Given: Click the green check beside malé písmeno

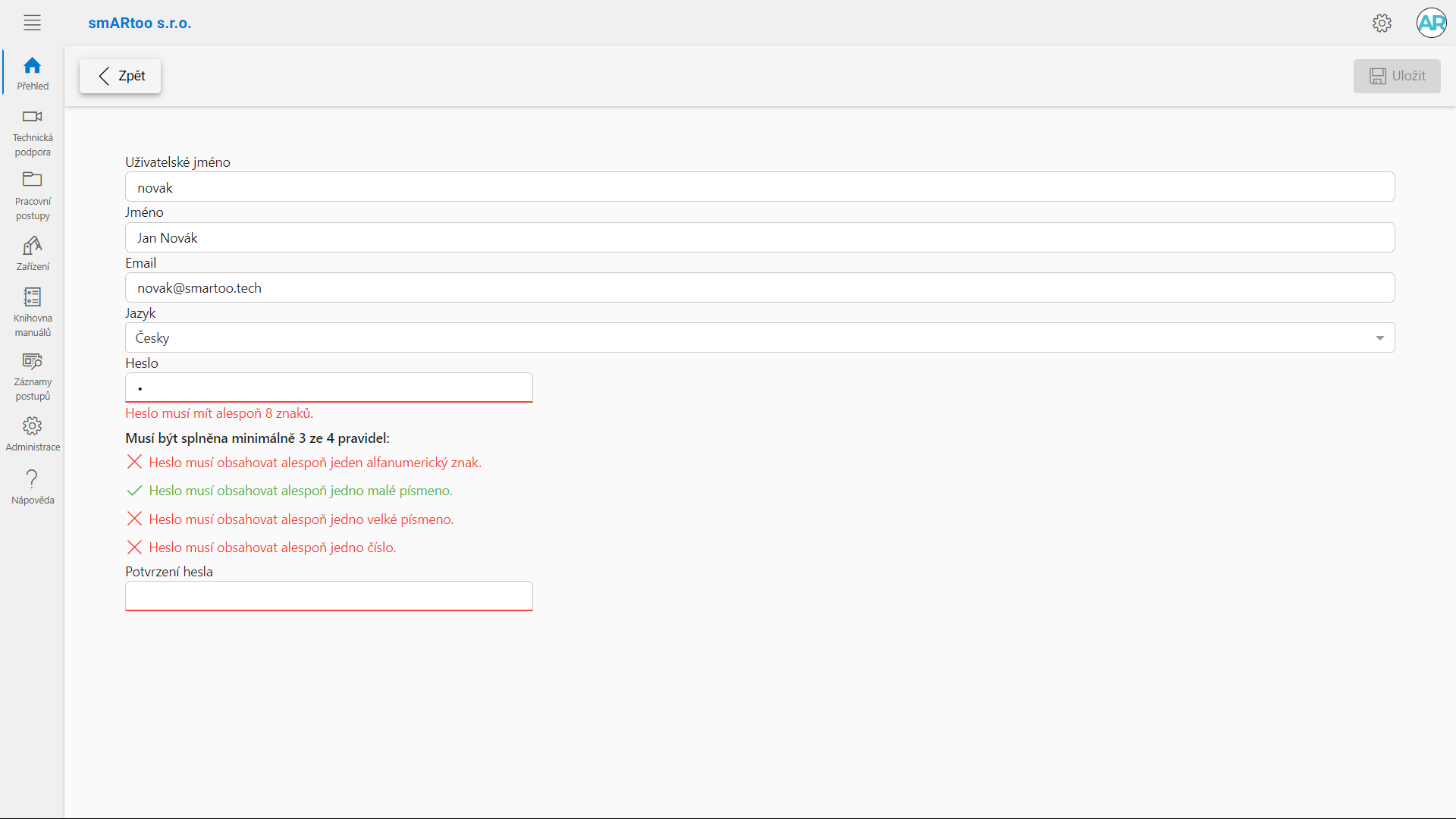Looking at the screenshot, I should pyautogui.click(x=134, y=491).
